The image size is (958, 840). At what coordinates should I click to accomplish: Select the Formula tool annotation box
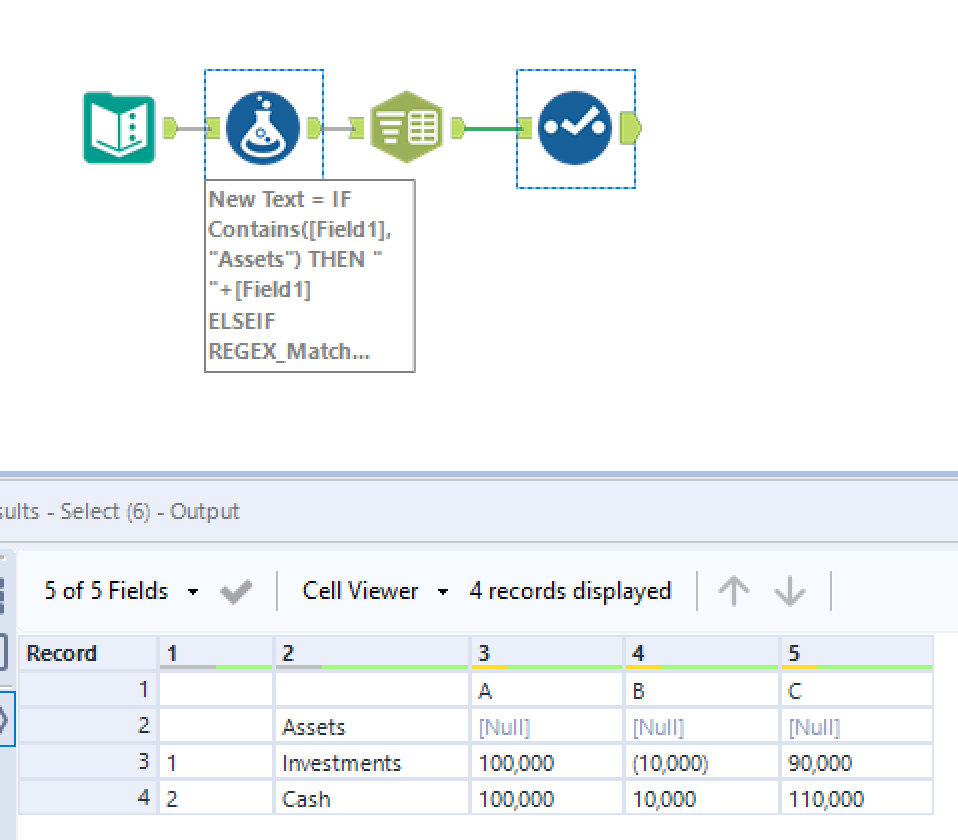[x=309, y=276]
